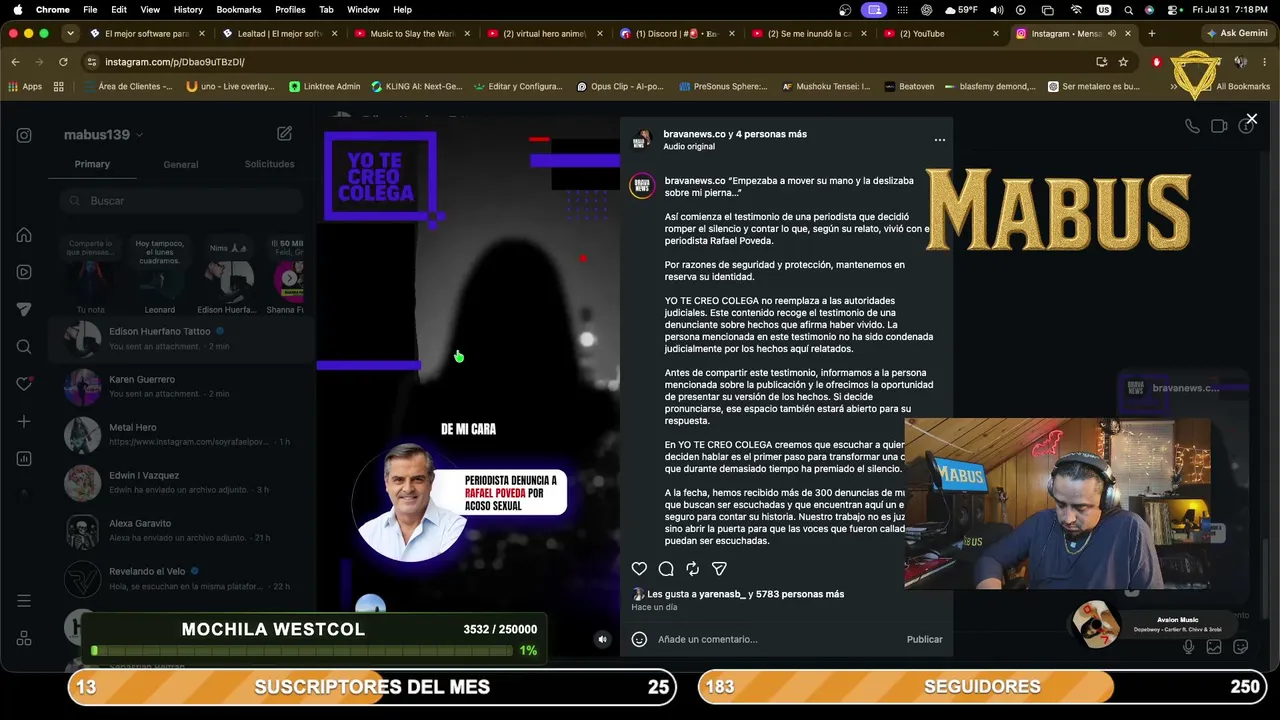
Task: Go back to the previous page
Action: coord(15,62)
